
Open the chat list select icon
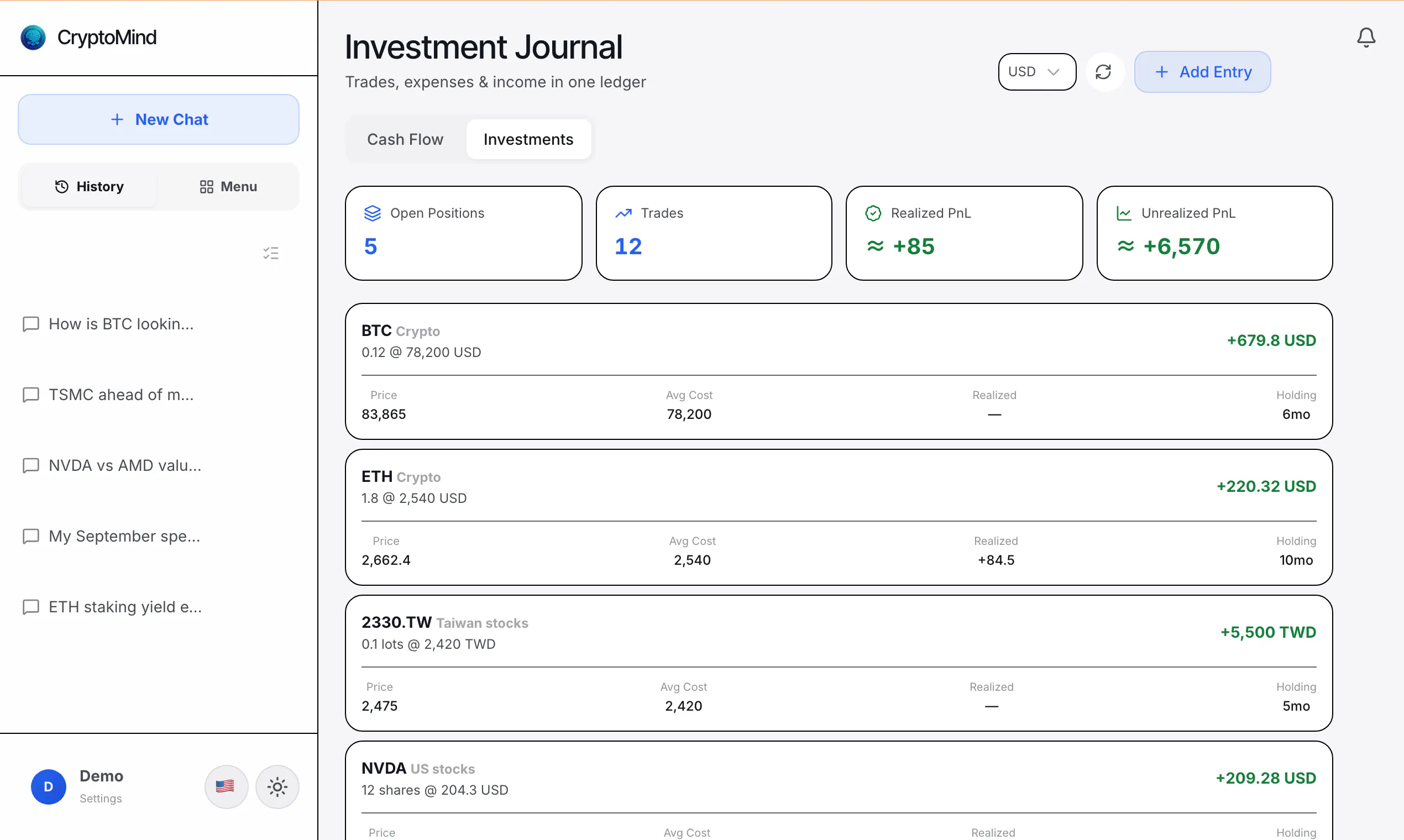[x=271, y=253]
